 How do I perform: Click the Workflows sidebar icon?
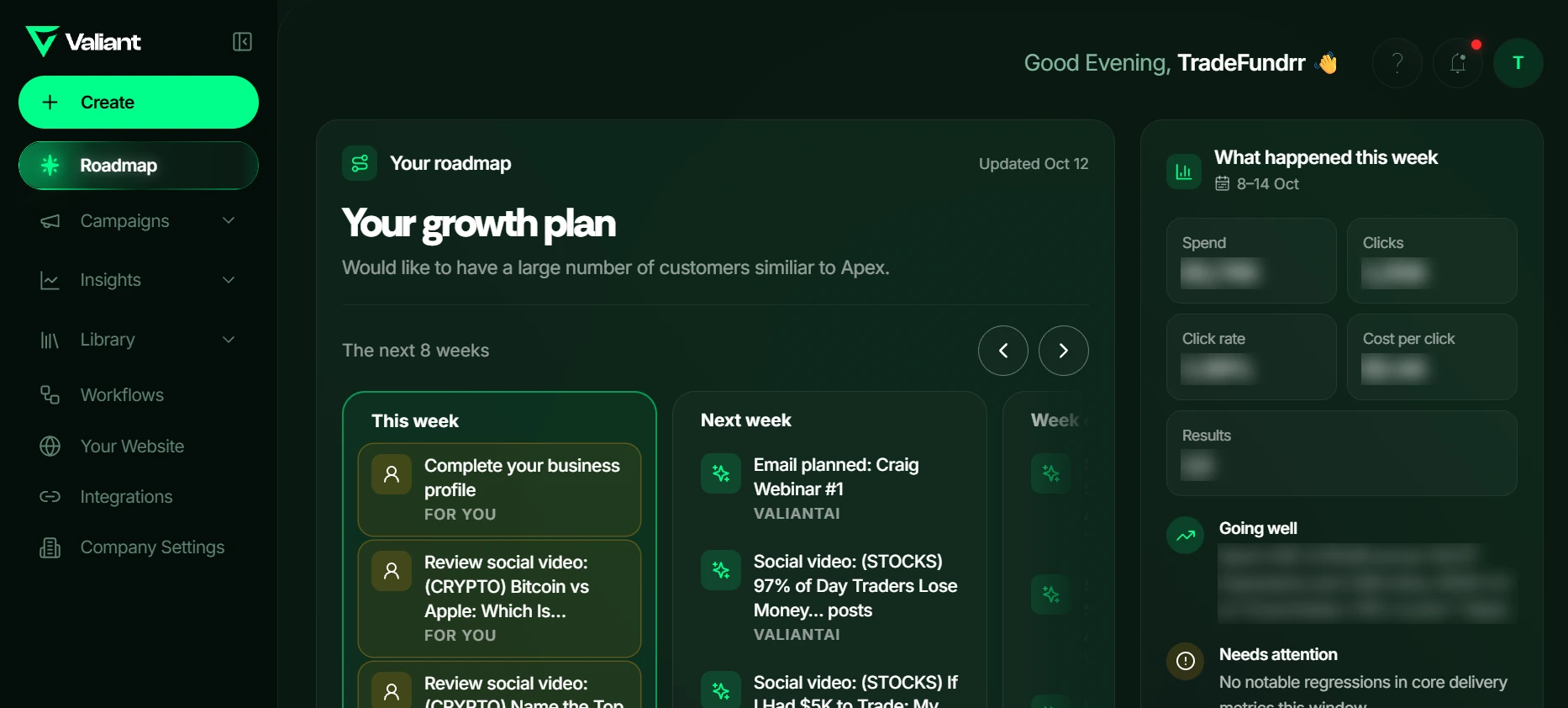tap(50, 394)
